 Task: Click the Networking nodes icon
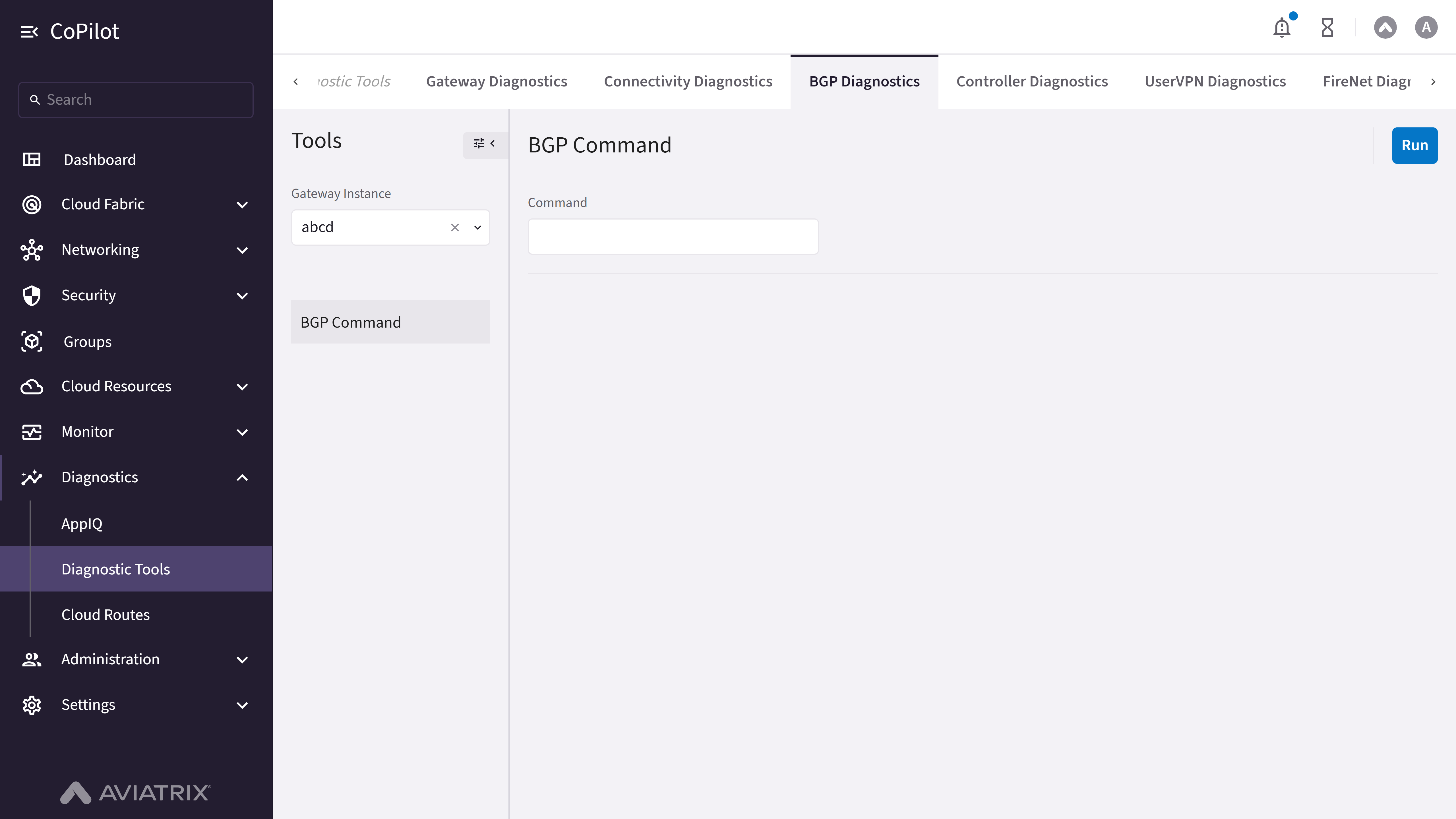(x=32, y=250)
